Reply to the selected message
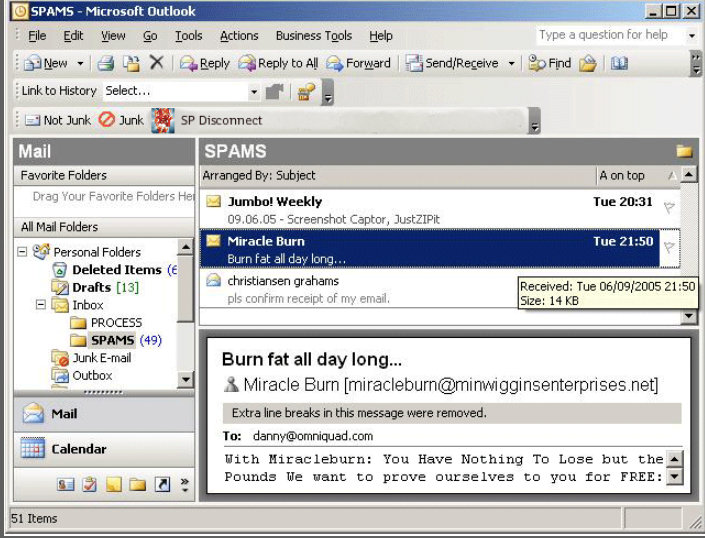The image size is (705, 538). tap(205, 63)
